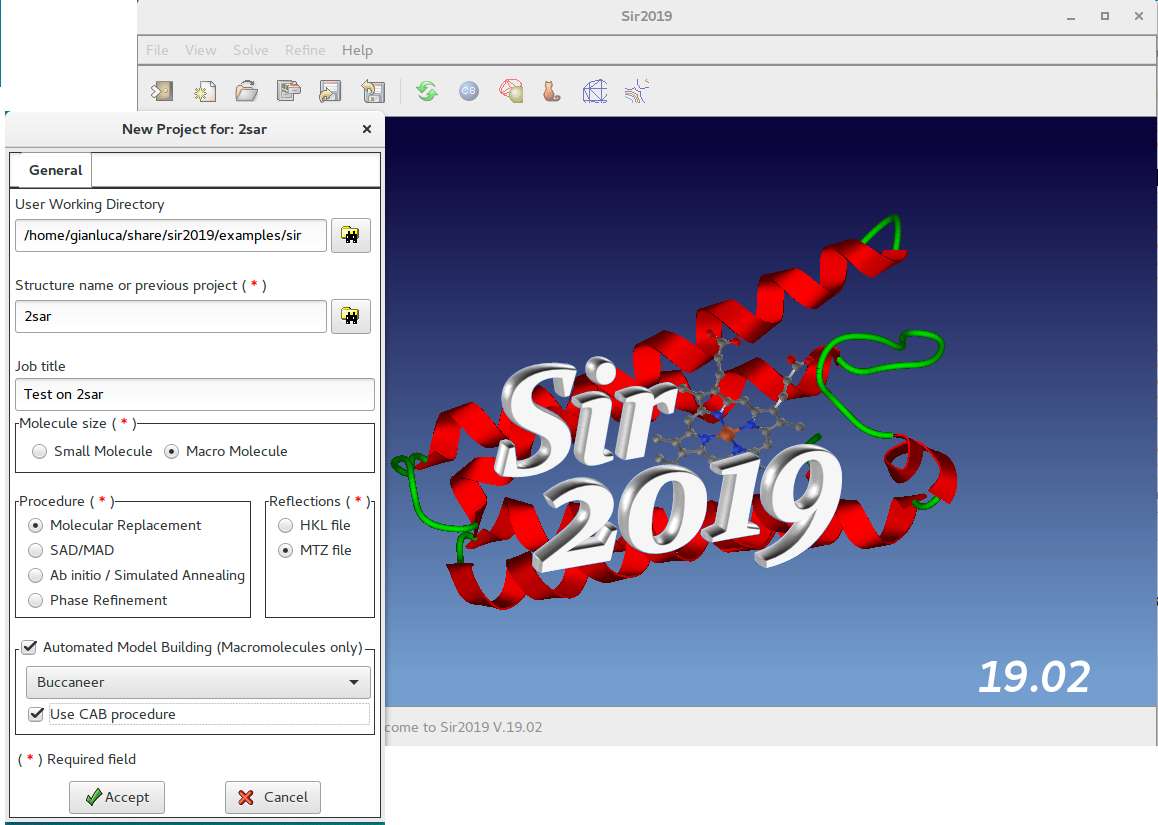Open project with the open-folder toolbar icon

247,91
